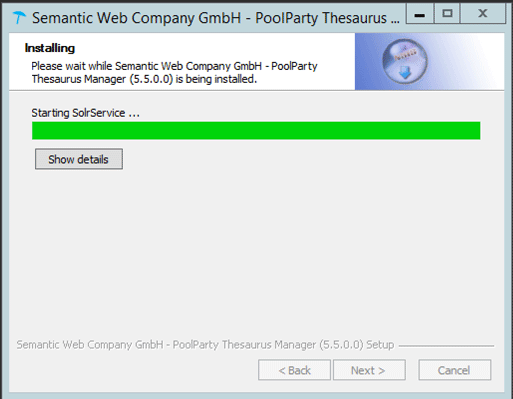Click the PoolParty umbrella icon in title bar
Image resolution: width=513 pixels, height=399 pixels.
pos(19,18)
